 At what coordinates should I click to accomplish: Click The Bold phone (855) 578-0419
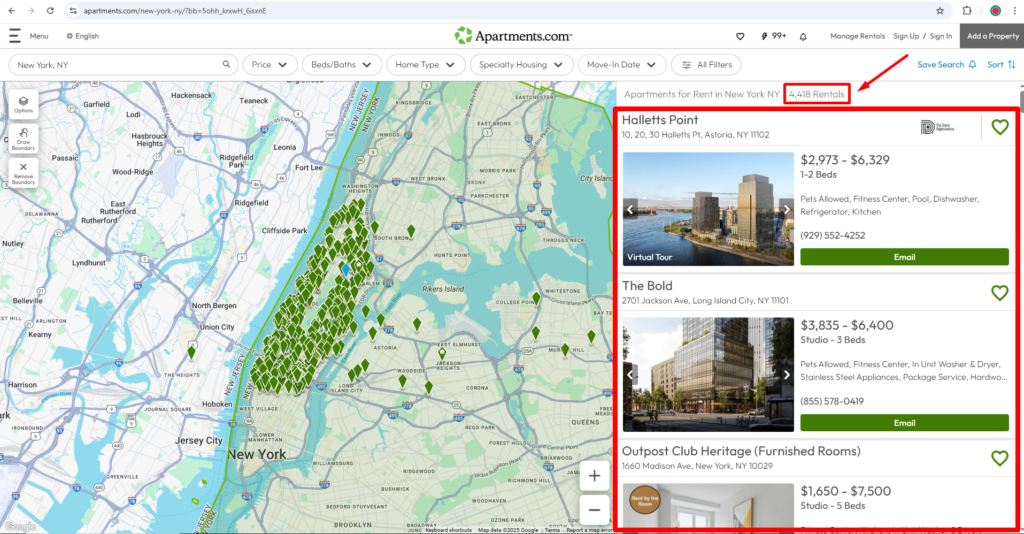click(x=832, y=401)
